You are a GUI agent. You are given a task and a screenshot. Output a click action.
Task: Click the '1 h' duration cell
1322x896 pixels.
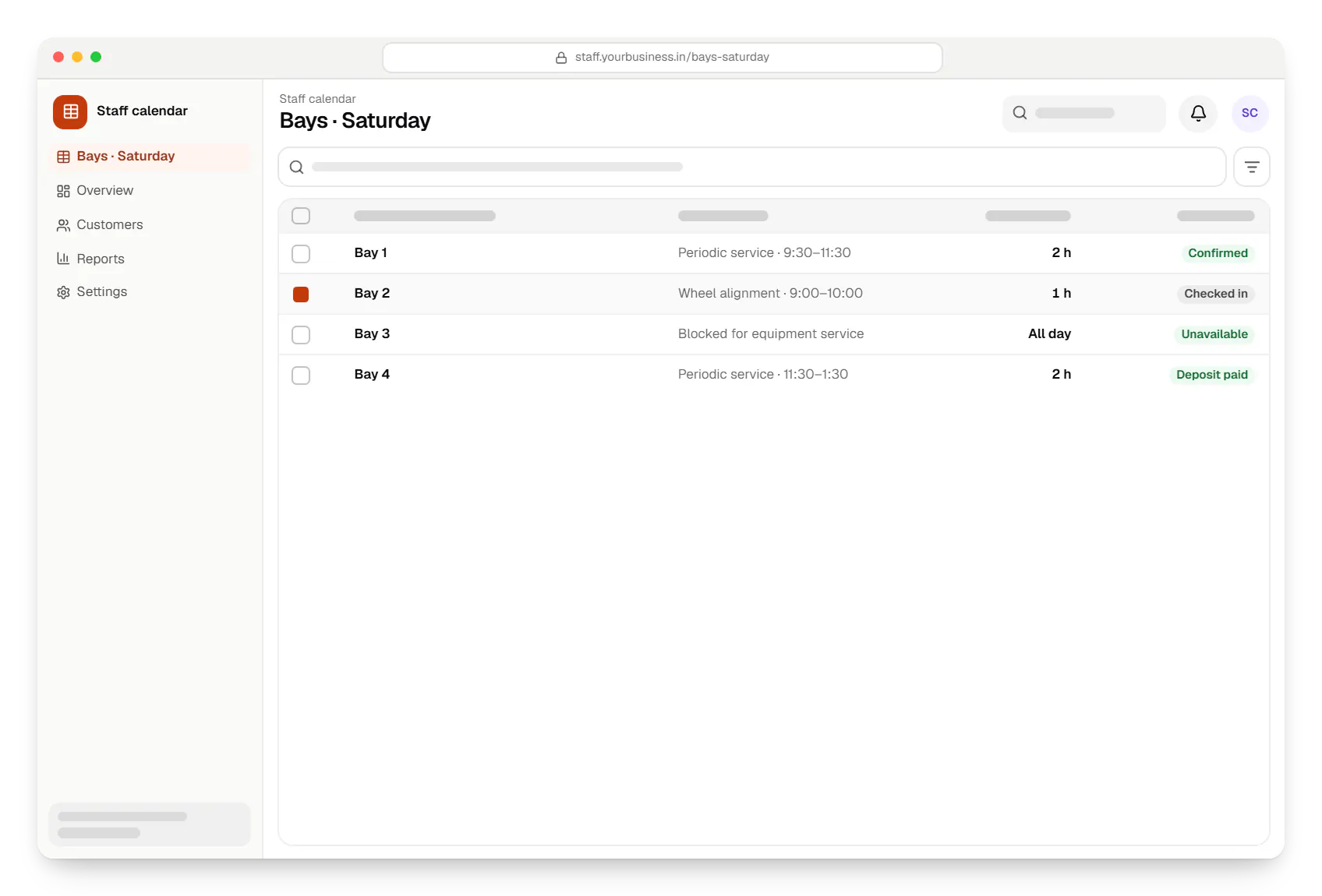(1062, 294)
